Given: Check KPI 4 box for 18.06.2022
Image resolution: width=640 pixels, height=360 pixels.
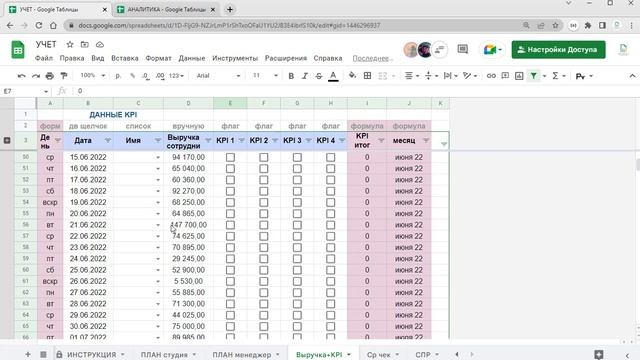Looking at the screenshot, I should tap(331, 191).
